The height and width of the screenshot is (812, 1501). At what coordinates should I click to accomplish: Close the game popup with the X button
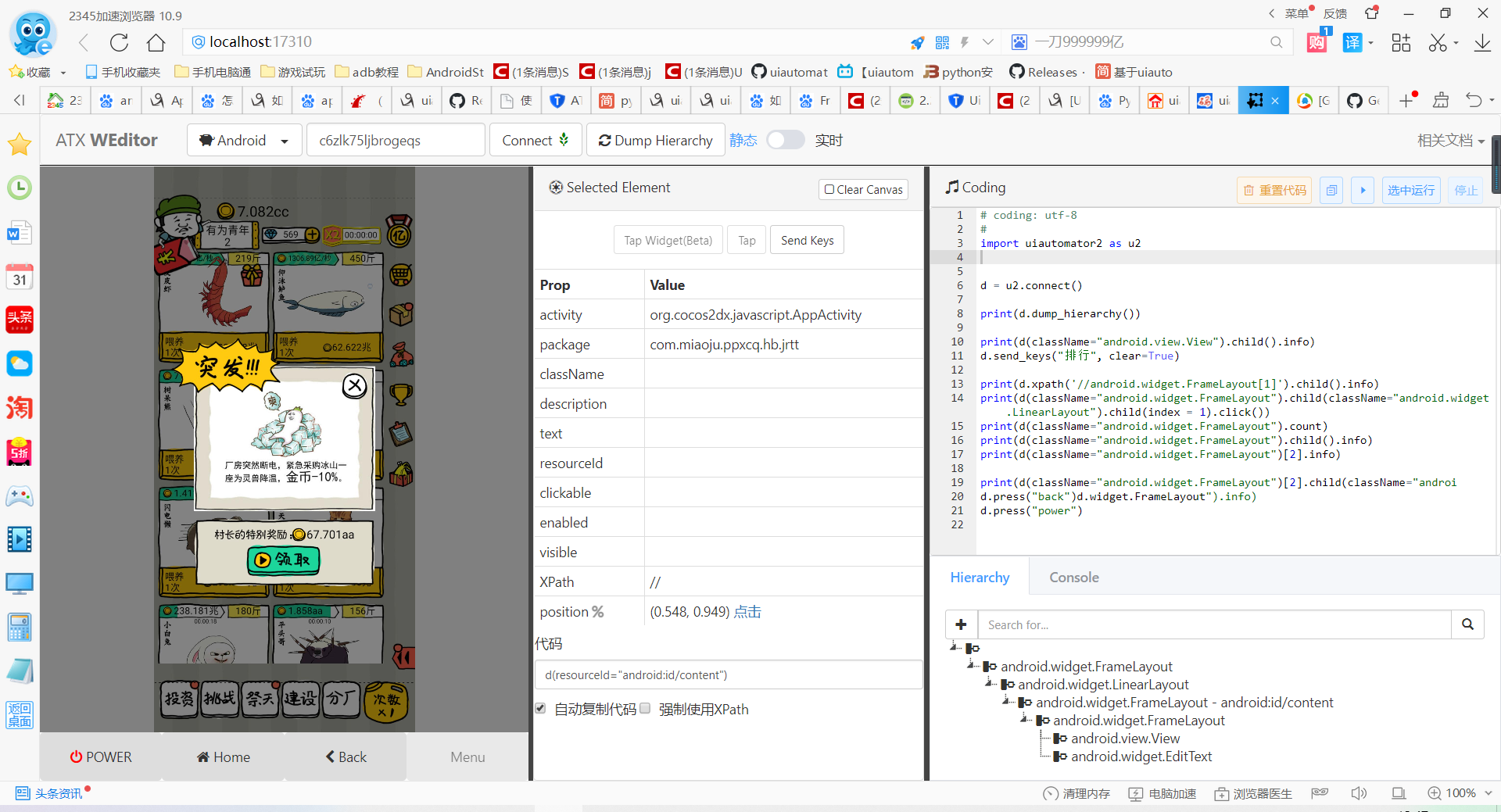[355, 385]
